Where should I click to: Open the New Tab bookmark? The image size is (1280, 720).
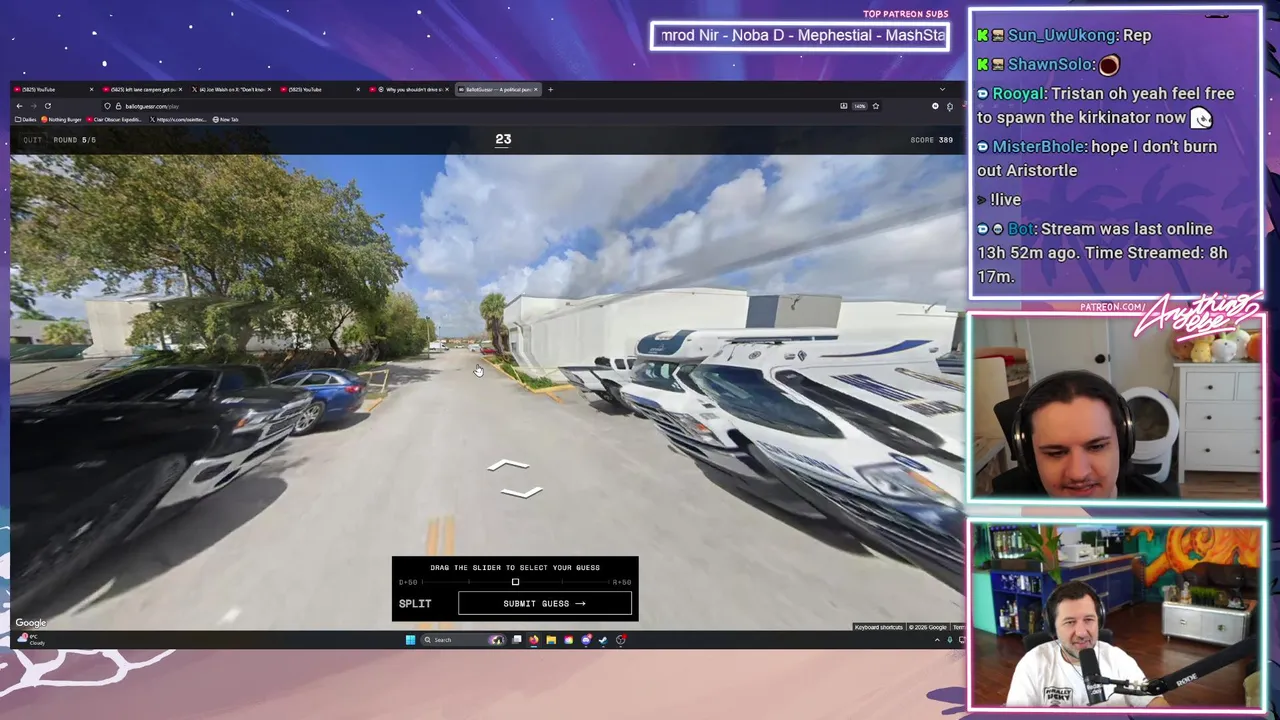225,120
